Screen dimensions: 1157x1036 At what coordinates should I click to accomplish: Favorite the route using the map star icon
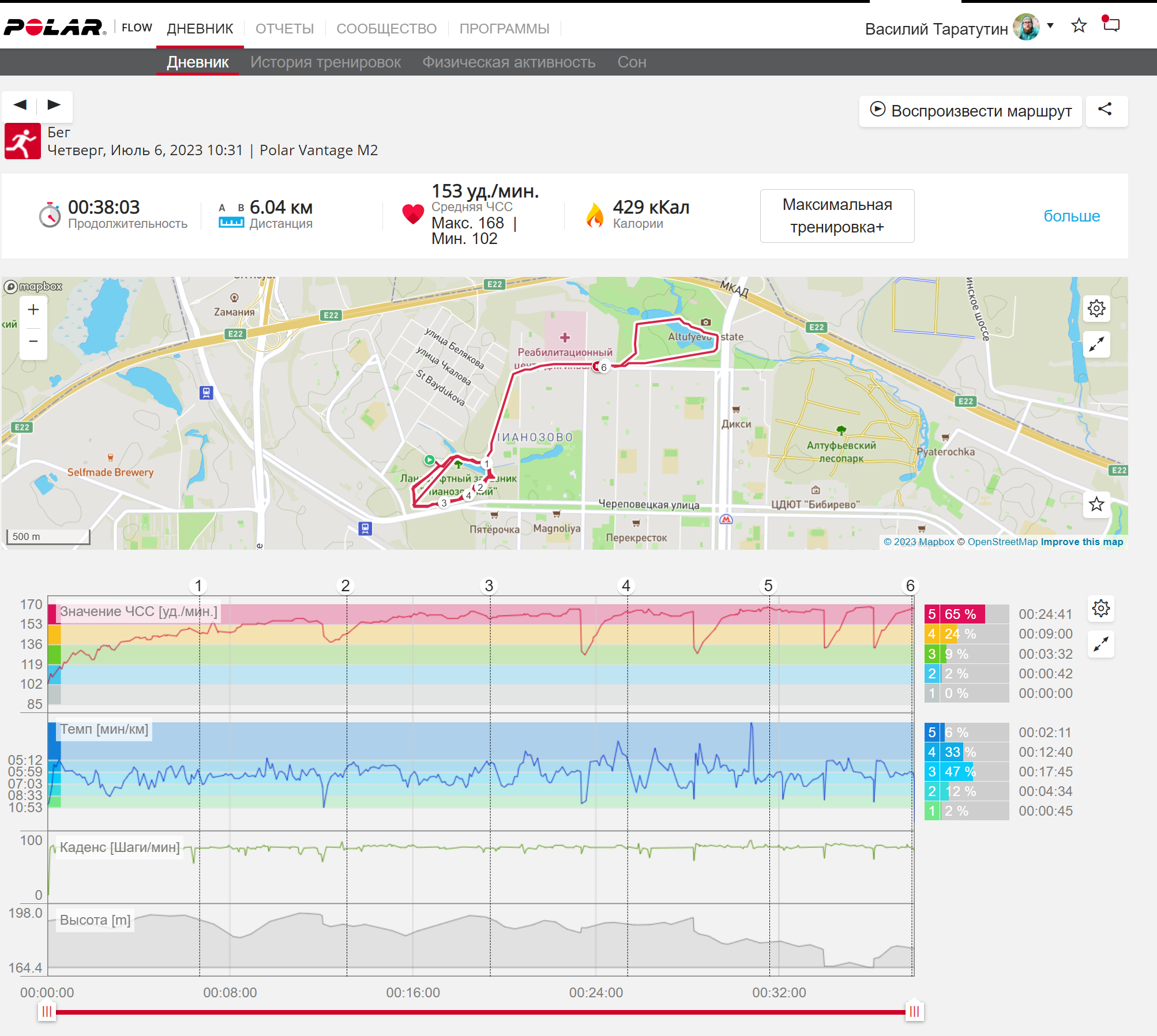click(1096, 504)
